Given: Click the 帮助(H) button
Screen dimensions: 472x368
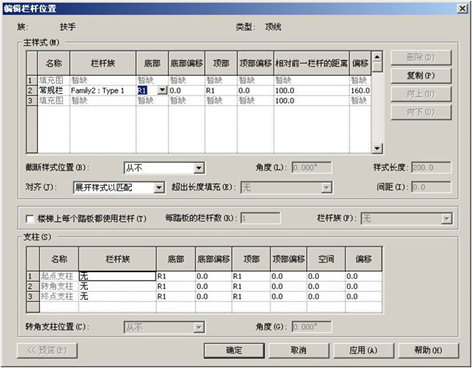Looking at the screenshot, I should [x=428, y=350].
